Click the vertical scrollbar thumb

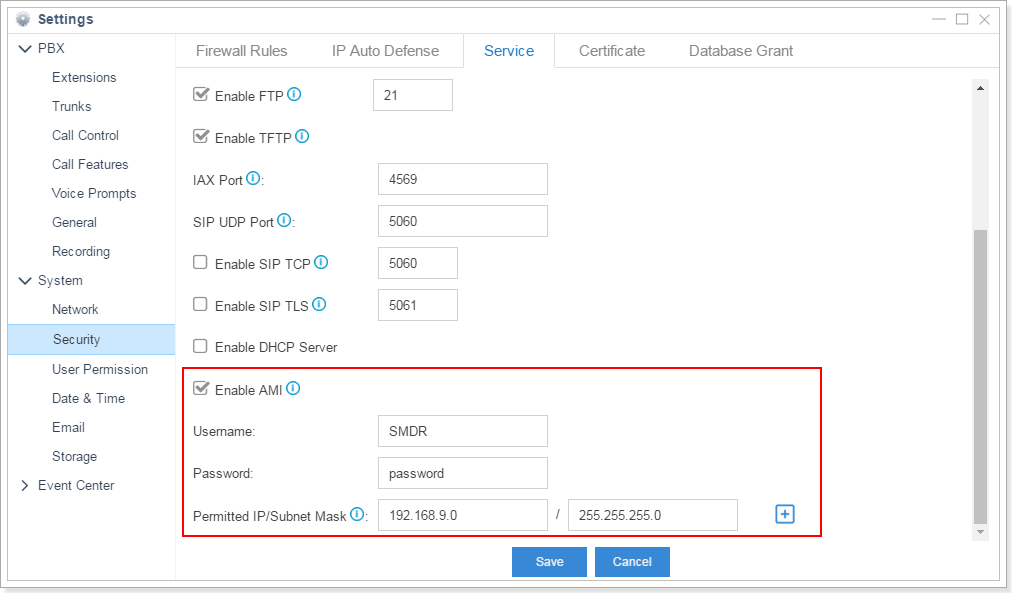(980, 375)
